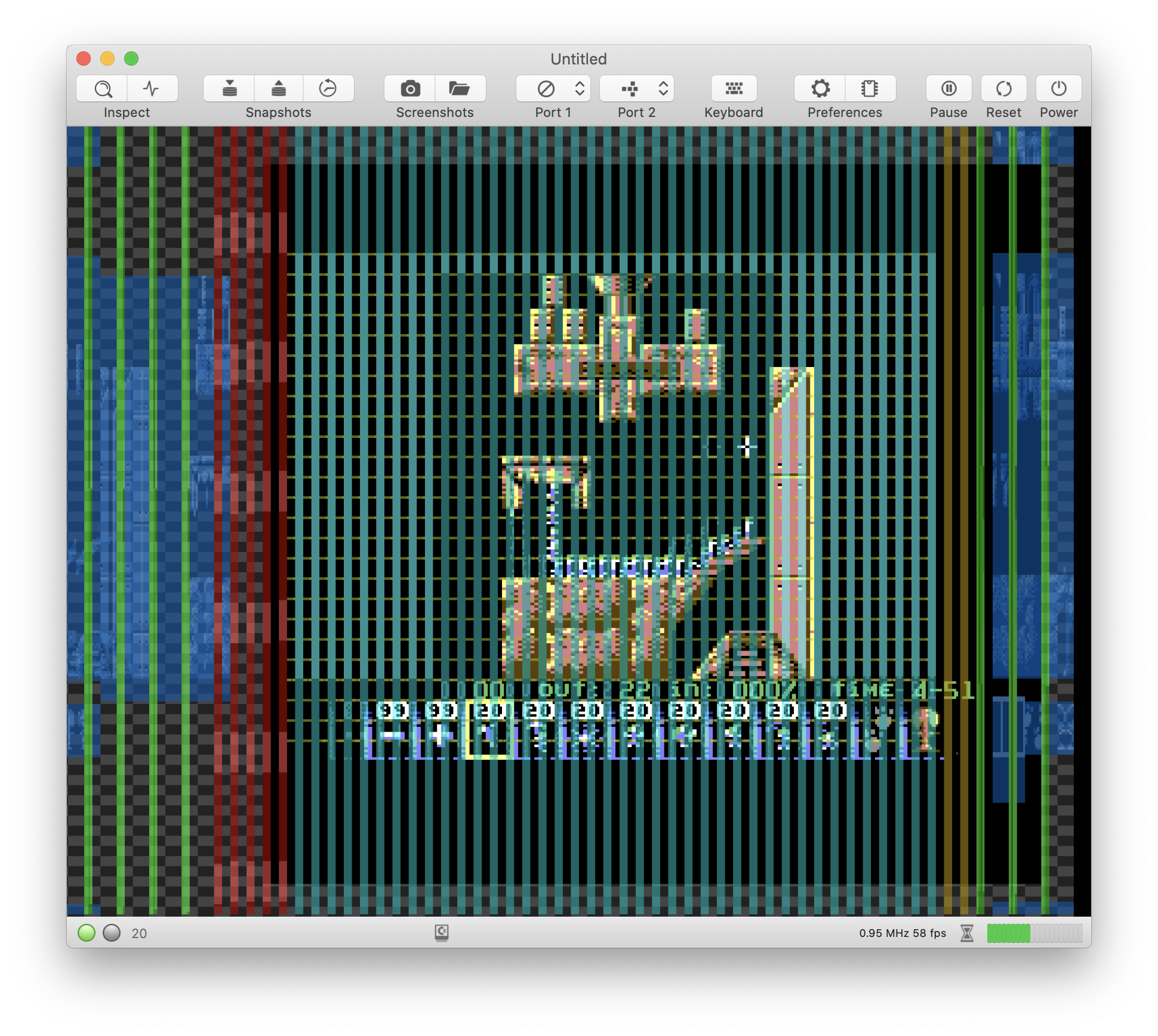Click the tall pink pillar in the level
Viewport: 1158px width, 1036px height.
click(x=792, y=522)
